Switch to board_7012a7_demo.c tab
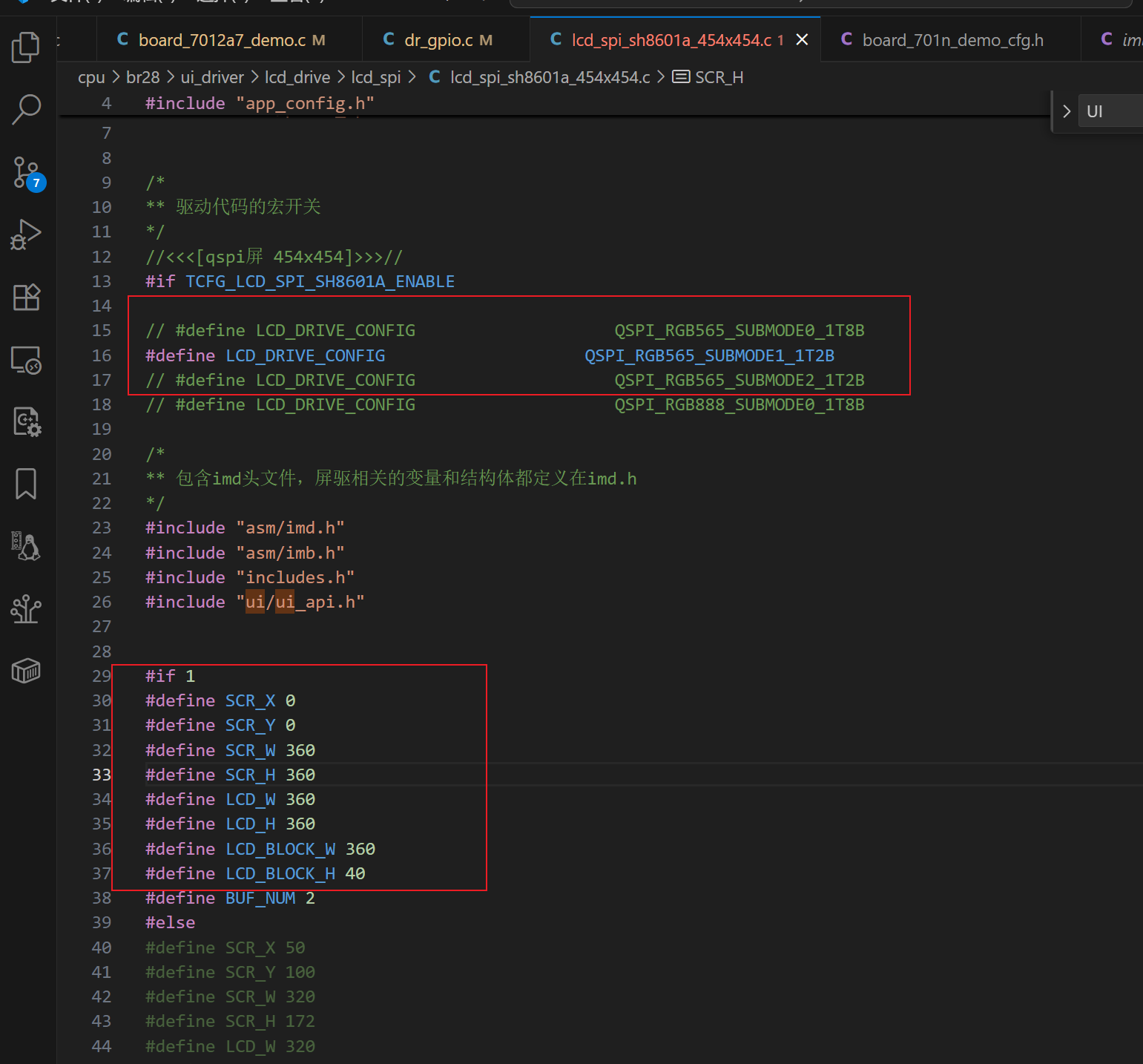 click(229, 40)
